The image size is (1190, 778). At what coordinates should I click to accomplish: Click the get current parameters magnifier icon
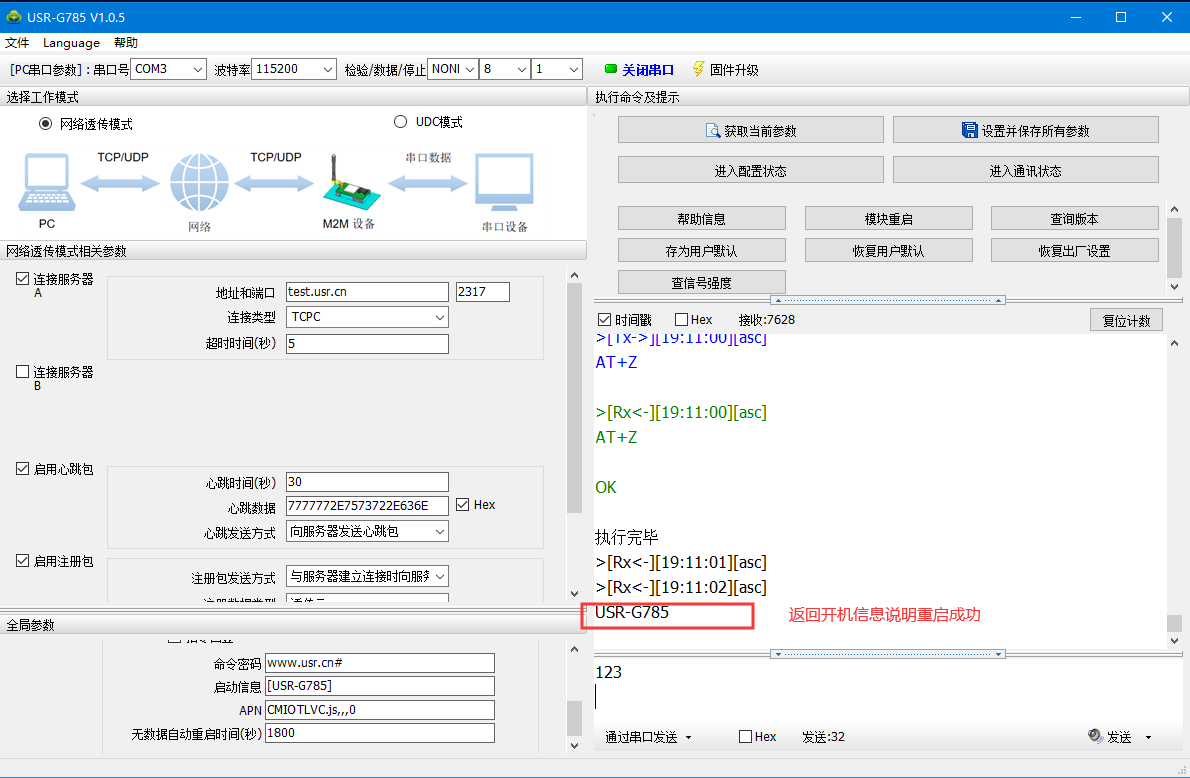coord(713,131)
